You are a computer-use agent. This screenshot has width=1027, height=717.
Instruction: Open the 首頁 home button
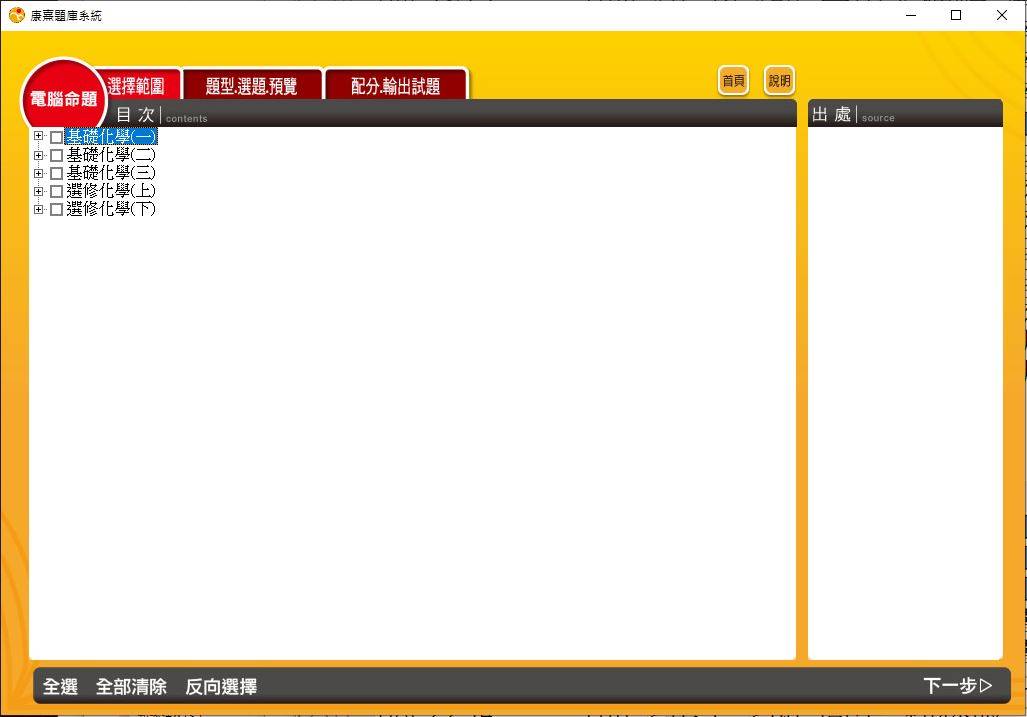(733, 81)
